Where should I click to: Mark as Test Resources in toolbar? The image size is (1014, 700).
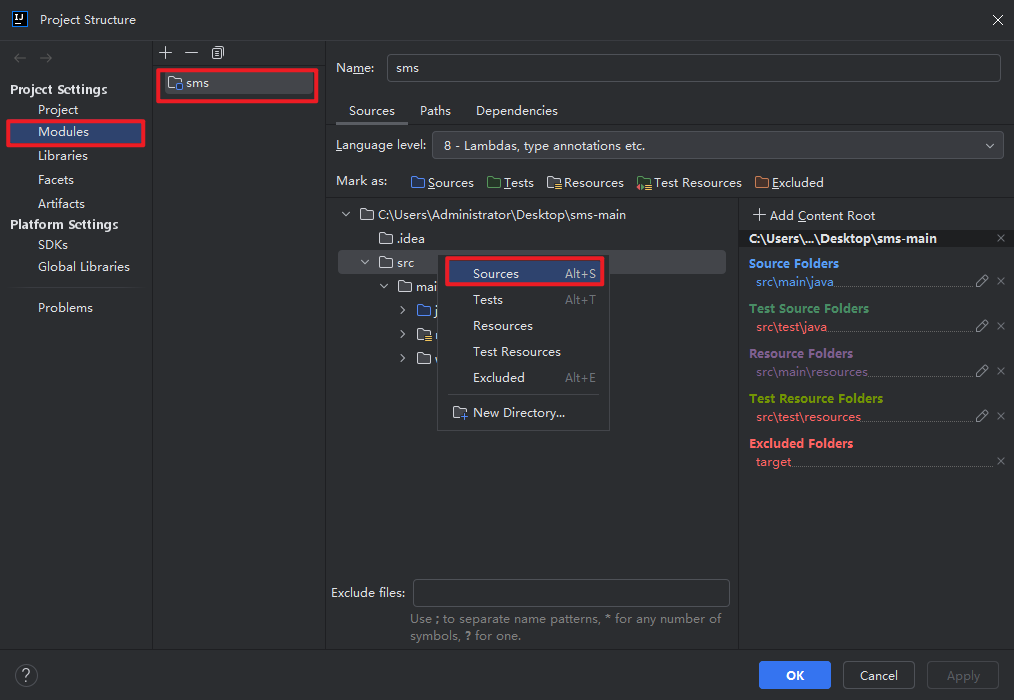tap(689, 182)
